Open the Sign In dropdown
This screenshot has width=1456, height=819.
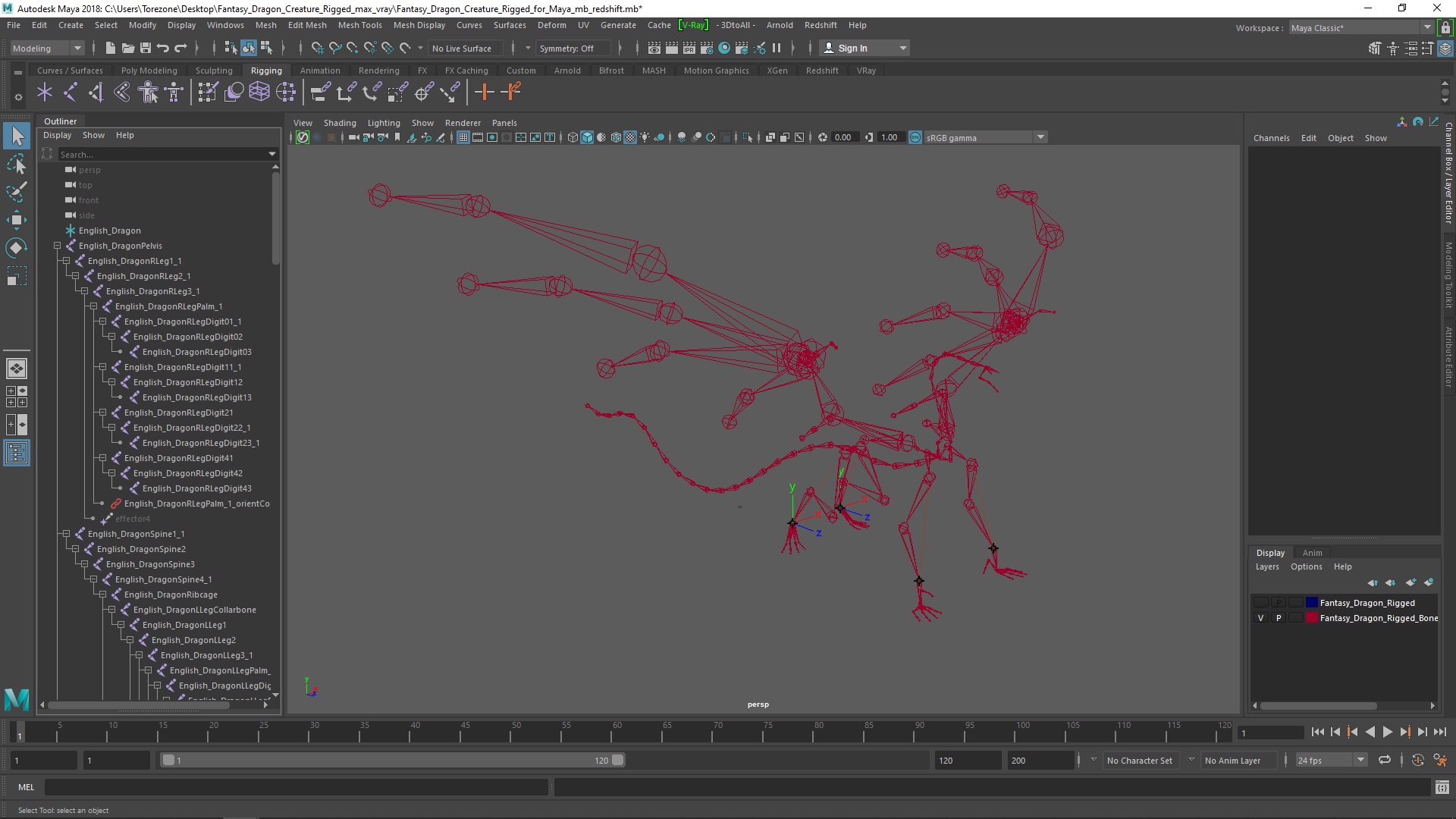click(865, 48)
